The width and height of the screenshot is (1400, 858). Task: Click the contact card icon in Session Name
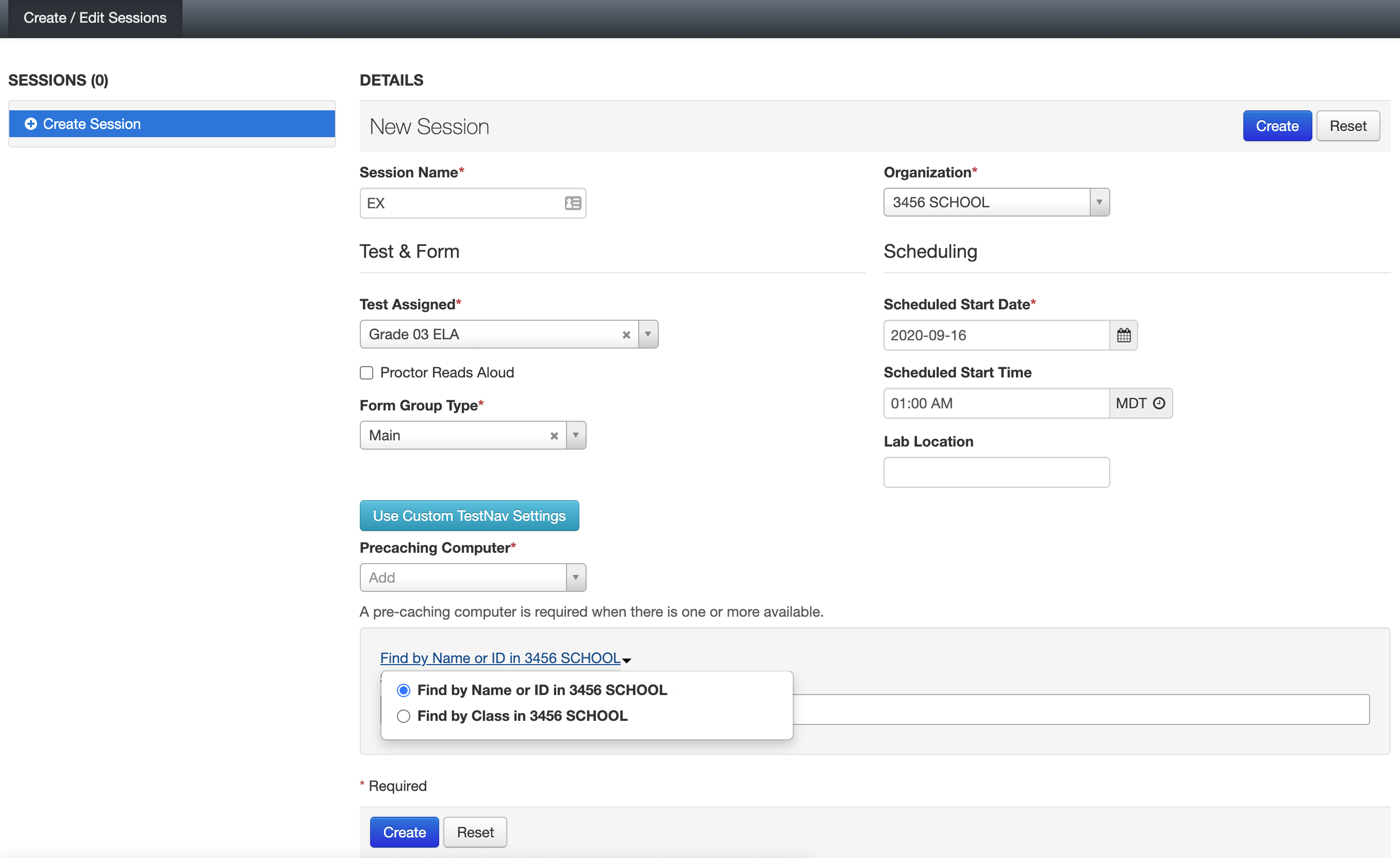pyautogui.click(x=572, y=203)
